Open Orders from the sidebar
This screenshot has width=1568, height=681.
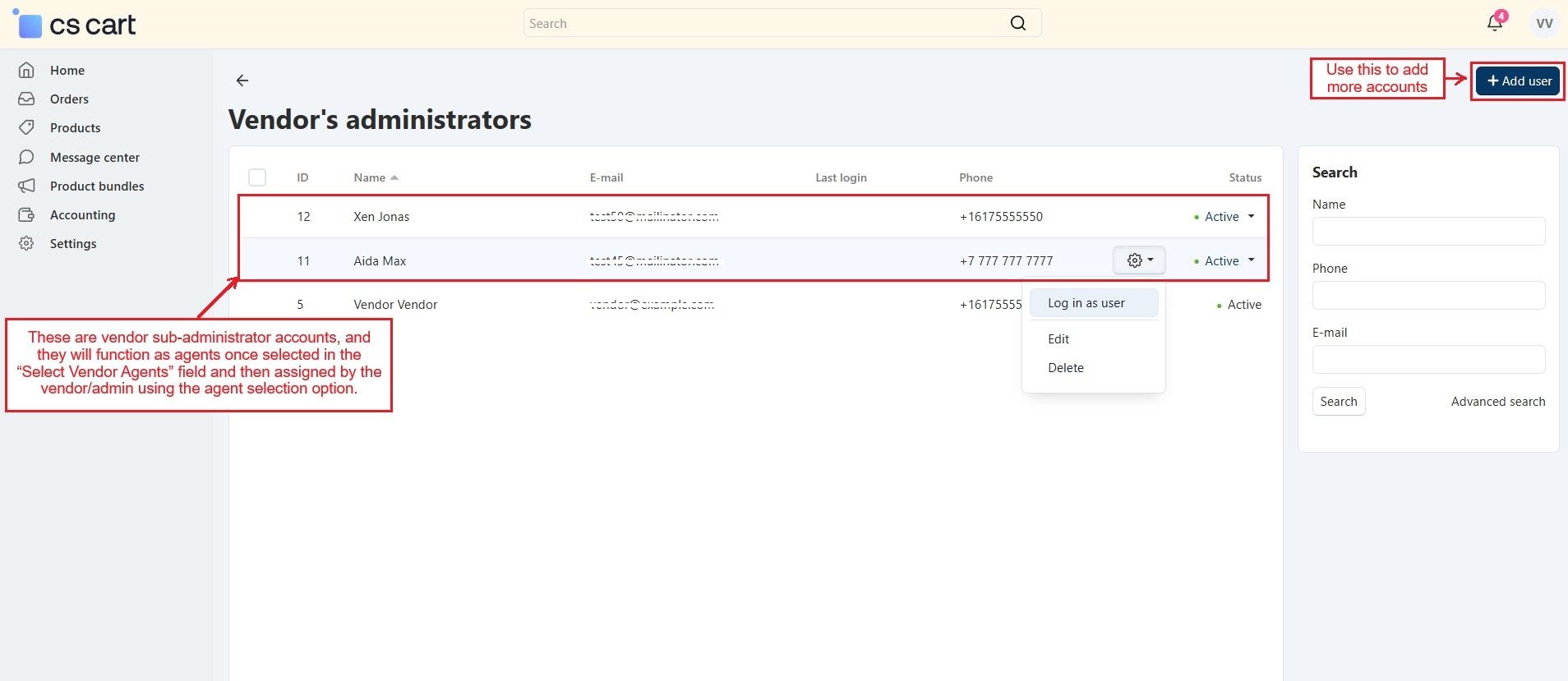69,99
